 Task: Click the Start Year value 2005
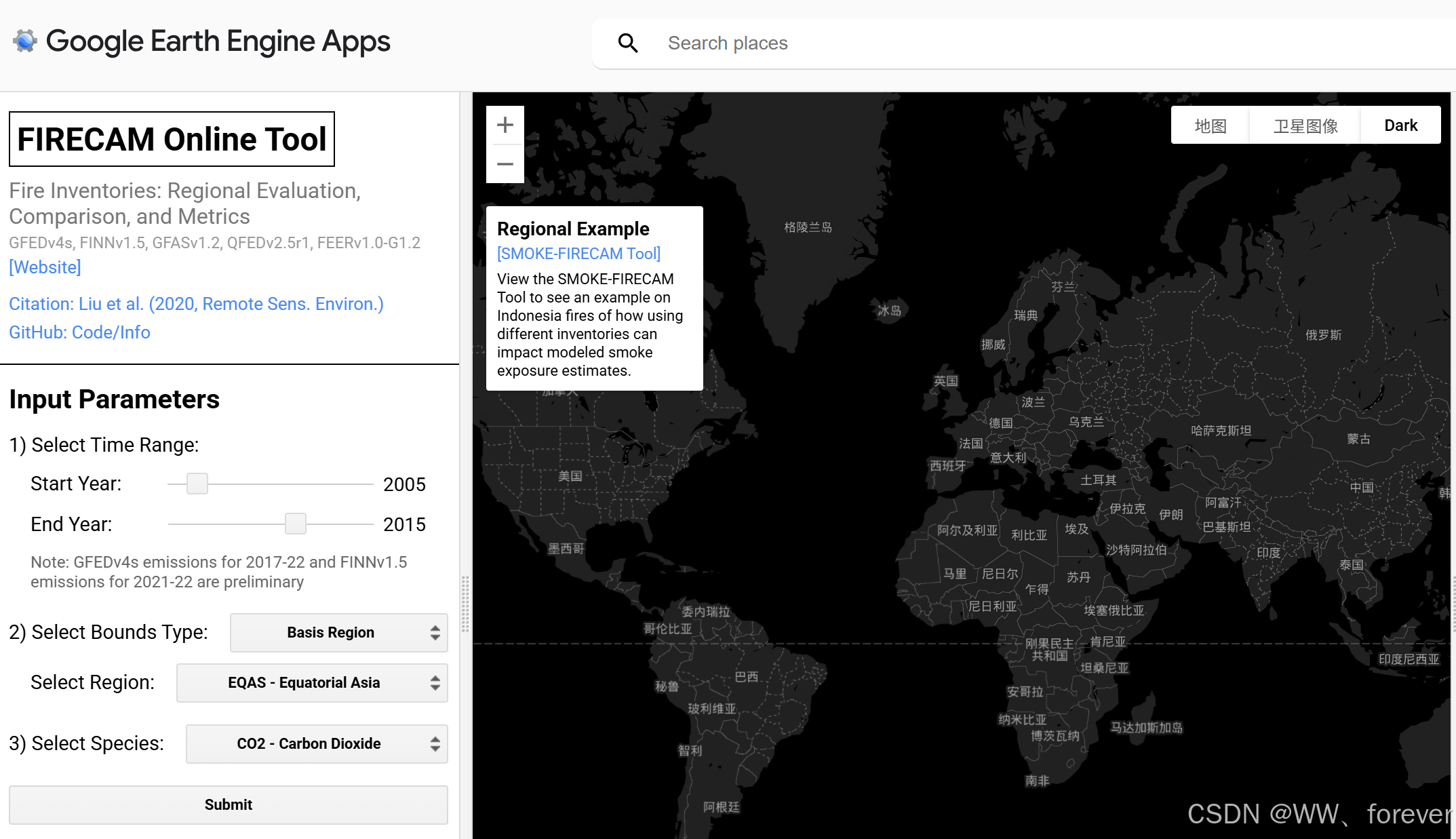[x=404, y=484]
